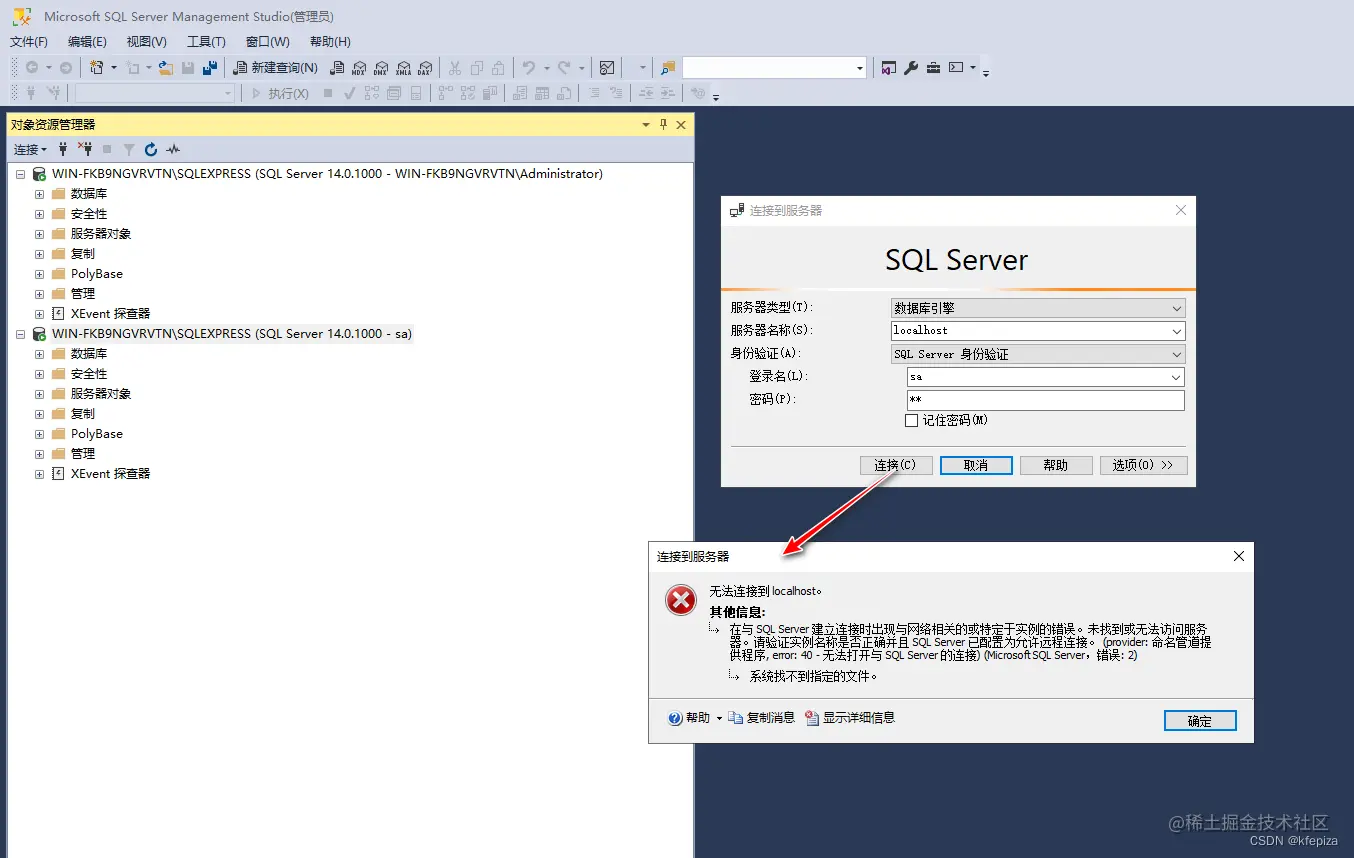Viewport: 1354px width, 858px height.
Task: Collapse the first SQLEXPRESS (Administrator) server node
Action: 20,174
